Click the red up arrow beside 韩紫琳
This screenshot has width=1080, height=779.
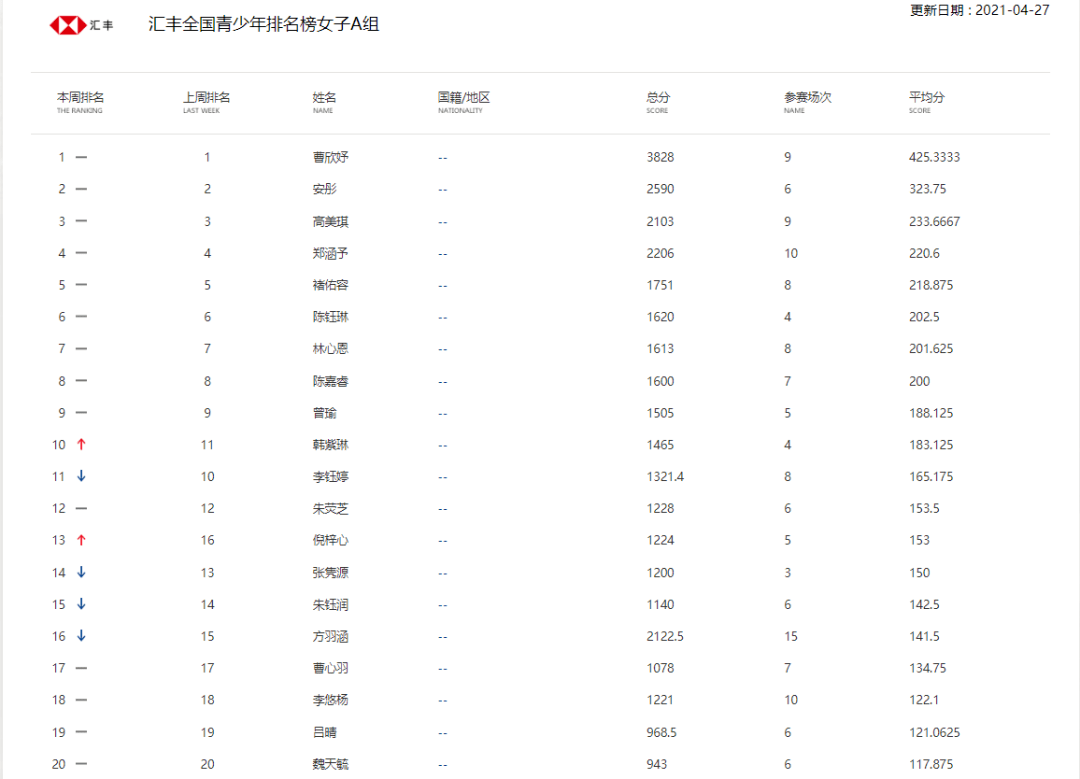[80, 444]
